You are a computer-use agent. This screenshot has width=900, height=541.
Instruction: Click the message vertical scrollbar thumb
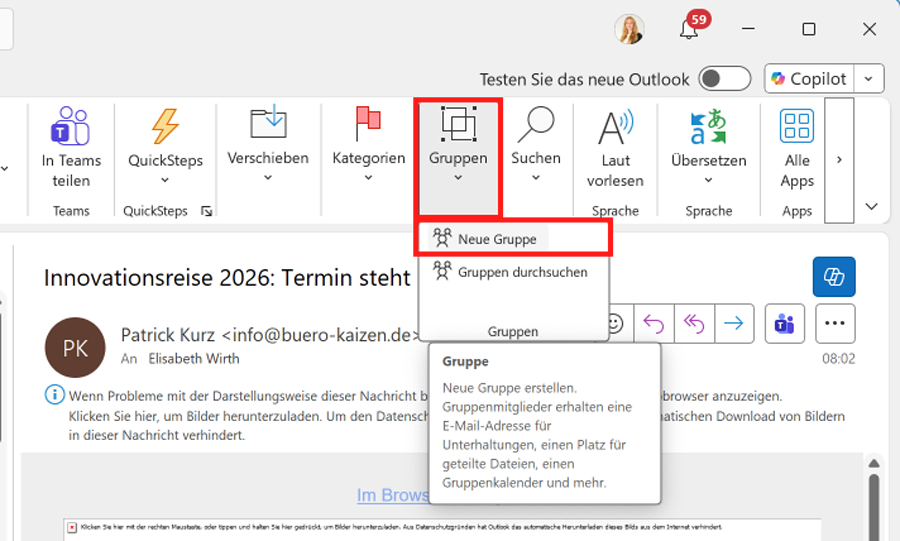pyautogui.click(x=874, y=507)
